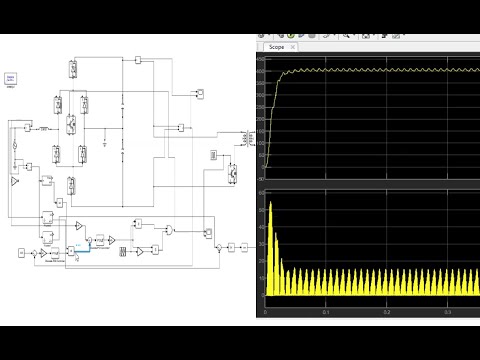Image resolution: width=480 pixels, height=360 pixels.
Task: Select the transformer block at the right edge
Action: coord(248,138)
